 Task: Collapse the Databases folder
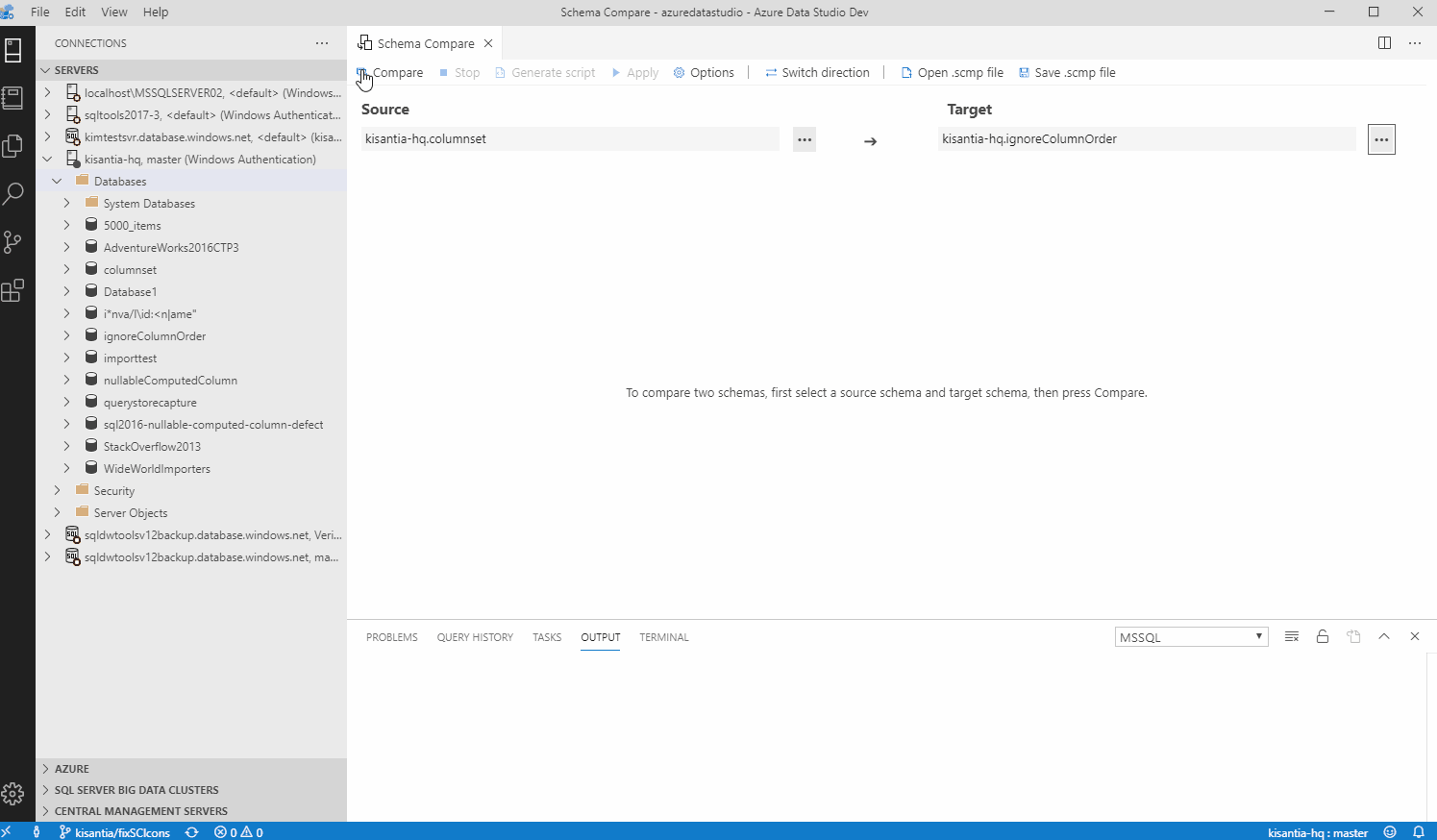point(55,181)
